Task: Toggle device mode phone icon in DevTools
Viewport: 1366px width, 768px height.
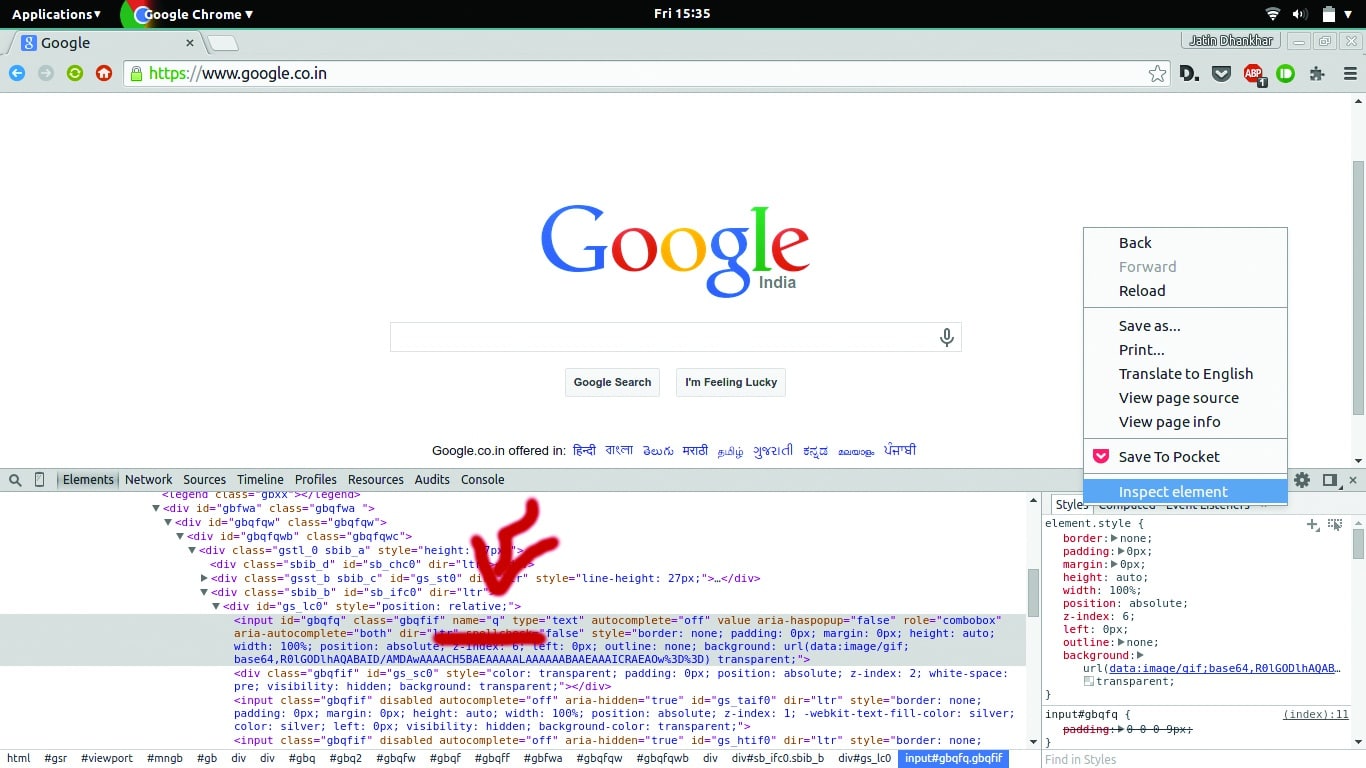Action: pyautogui.click(x=40, y=480)
